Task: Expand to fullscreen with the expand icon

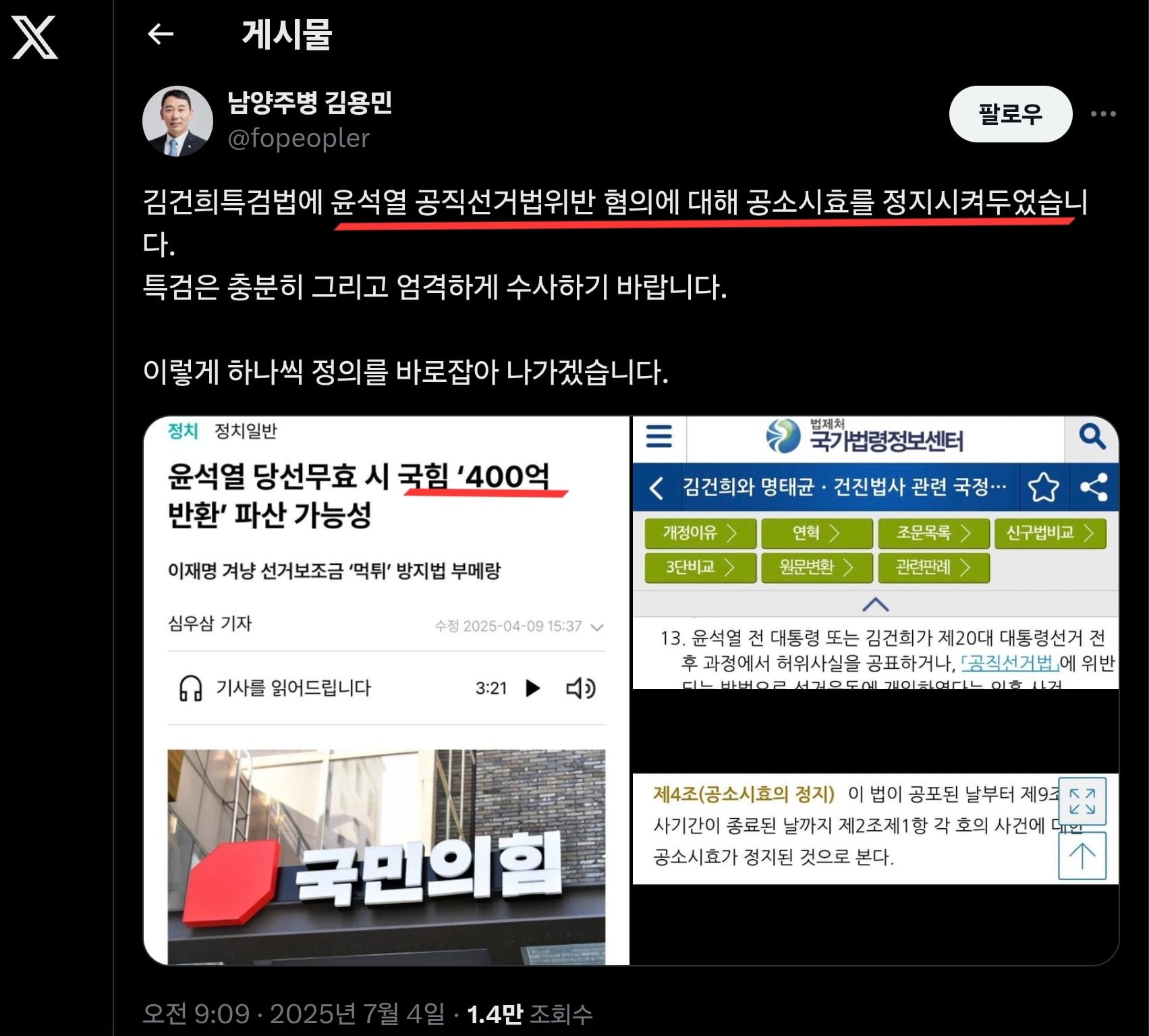Action: pos(1082,801)
